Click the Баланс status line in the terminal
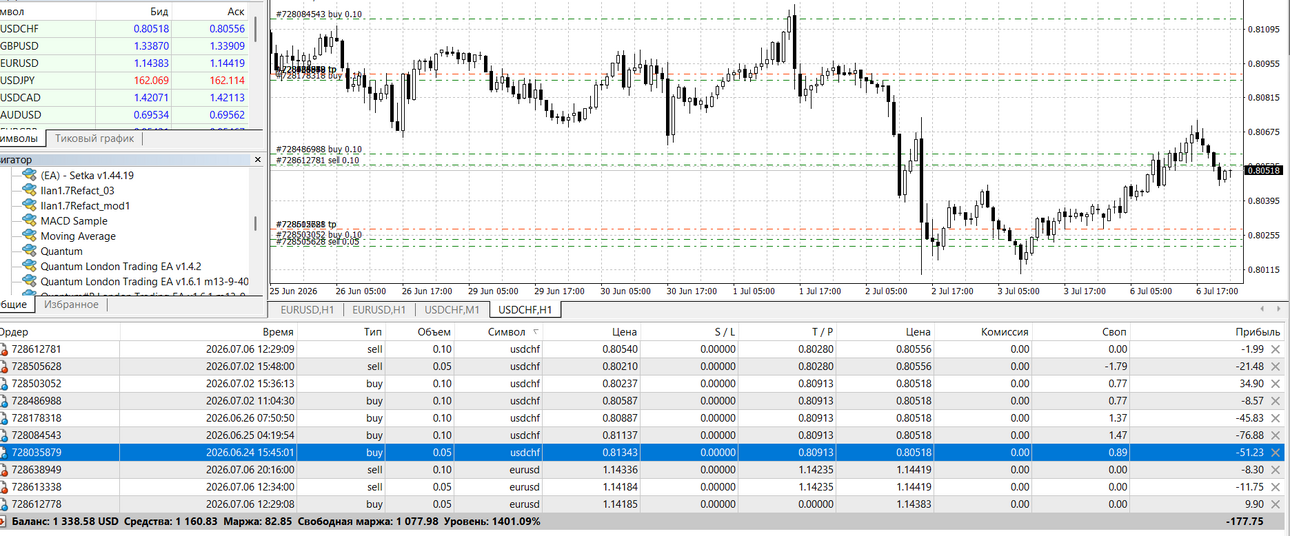The image size is (1290, 536). [276, 521]
